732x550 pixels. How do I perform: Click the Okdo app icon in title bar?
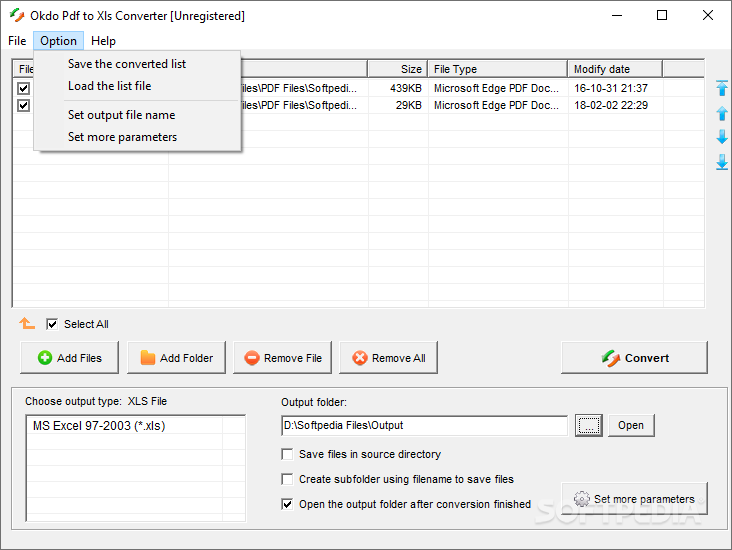pyautogui.click(x=17, y=15)
